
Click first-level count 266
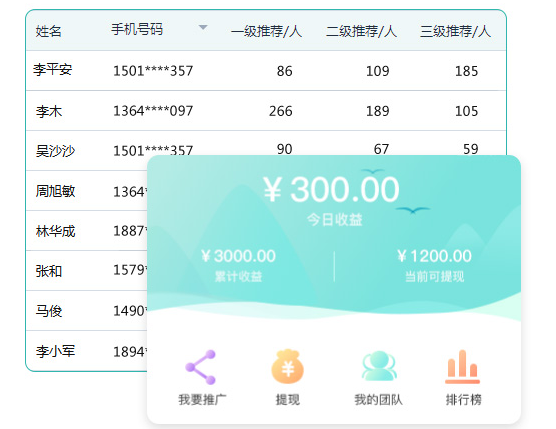click(x=280, y=111)
